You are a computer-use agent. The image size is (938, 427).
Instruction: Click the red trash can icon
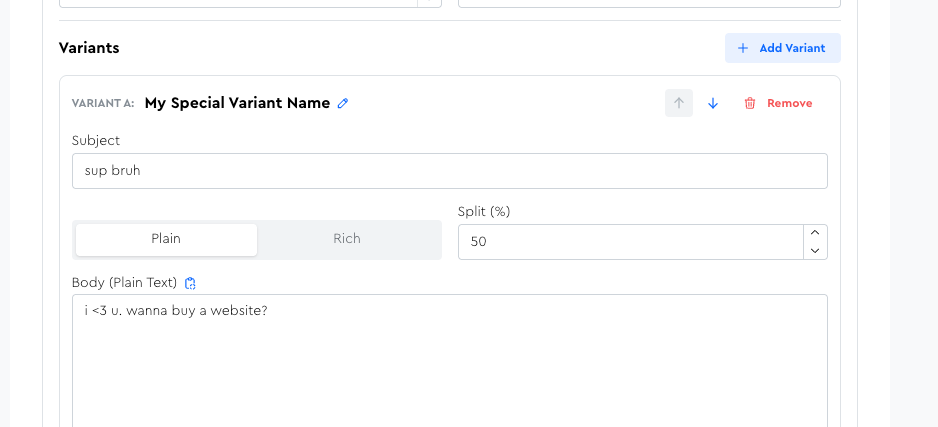point(750,103)
